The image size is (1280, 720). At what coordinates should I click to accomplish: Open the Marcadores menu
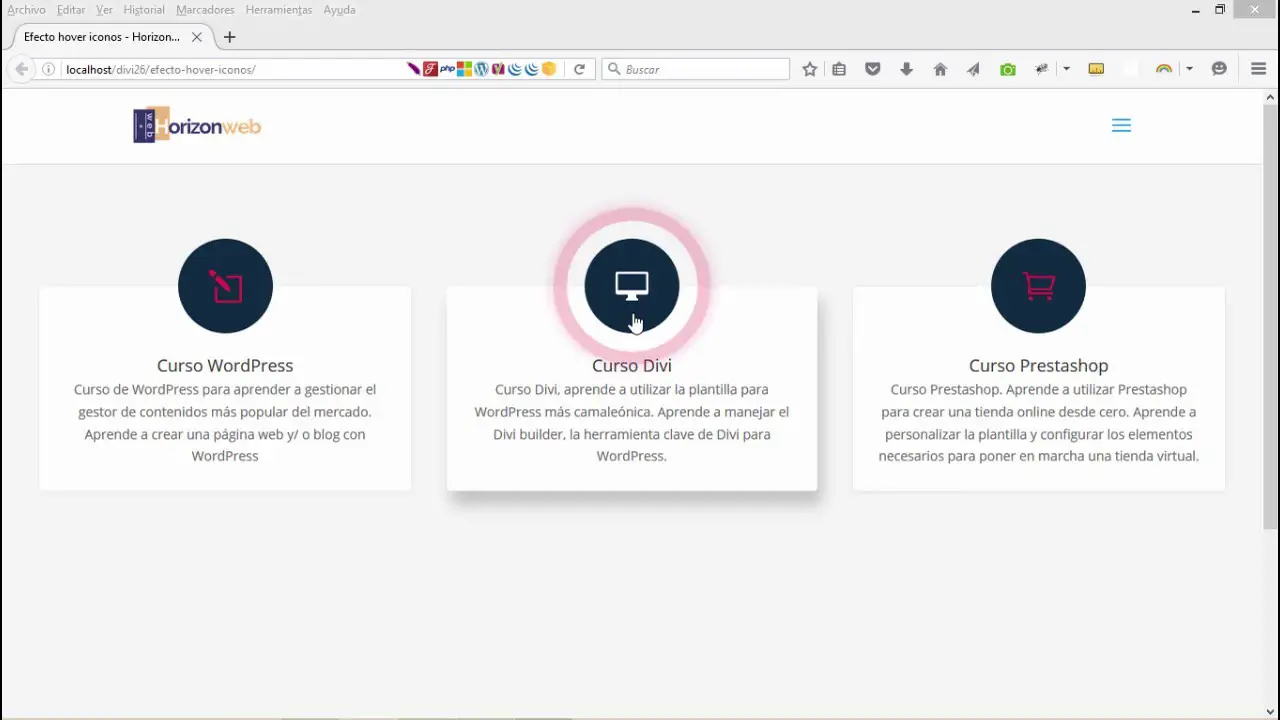pos(205,10)
